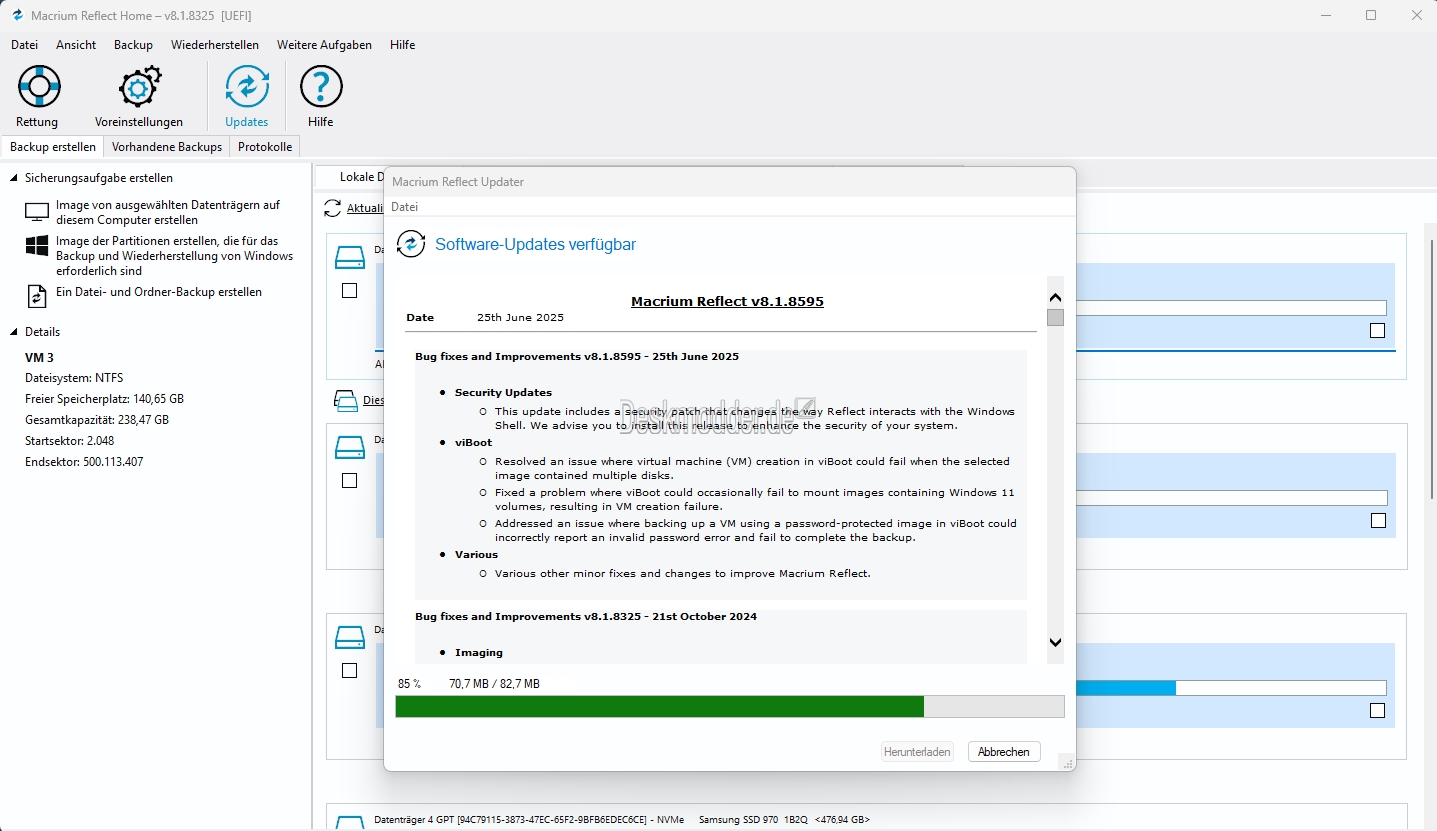This screenshot has width=1437, height=831.
Task: Click Windows logo icon for Windows partition image
Action: click(x=37, y=246)
